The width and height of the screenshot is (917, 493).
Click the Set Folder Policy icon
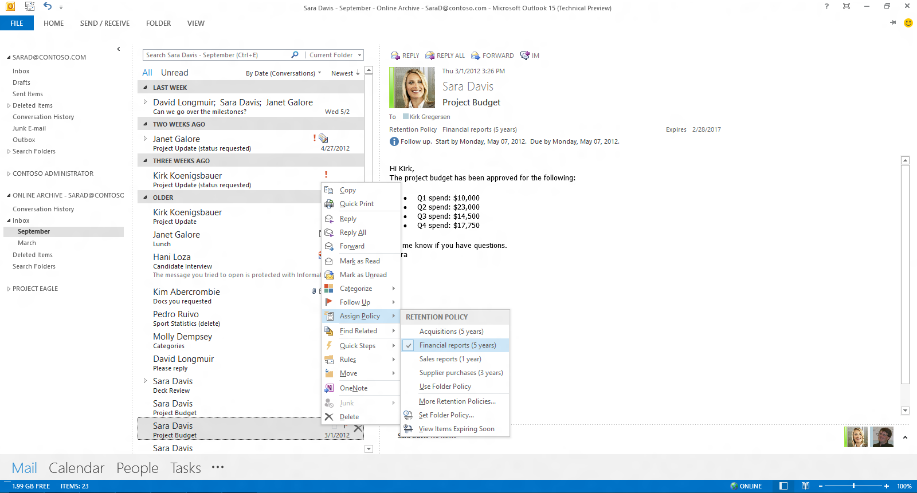(x=408, y=415)
